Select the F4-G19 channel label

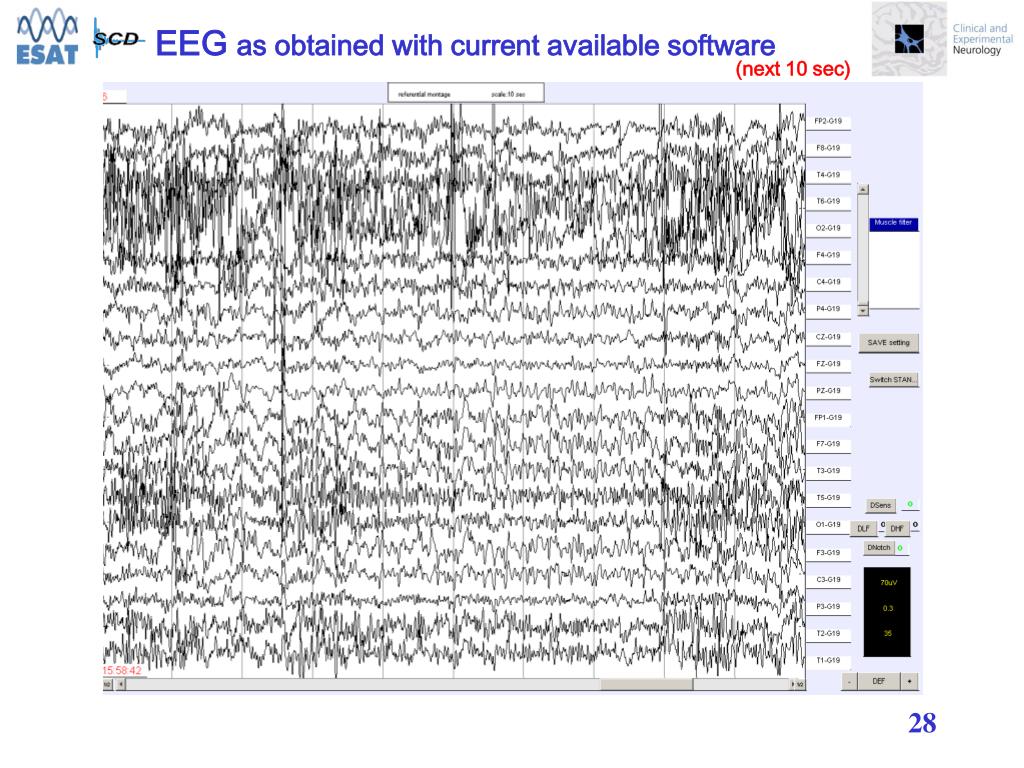[x=828, y=255]
